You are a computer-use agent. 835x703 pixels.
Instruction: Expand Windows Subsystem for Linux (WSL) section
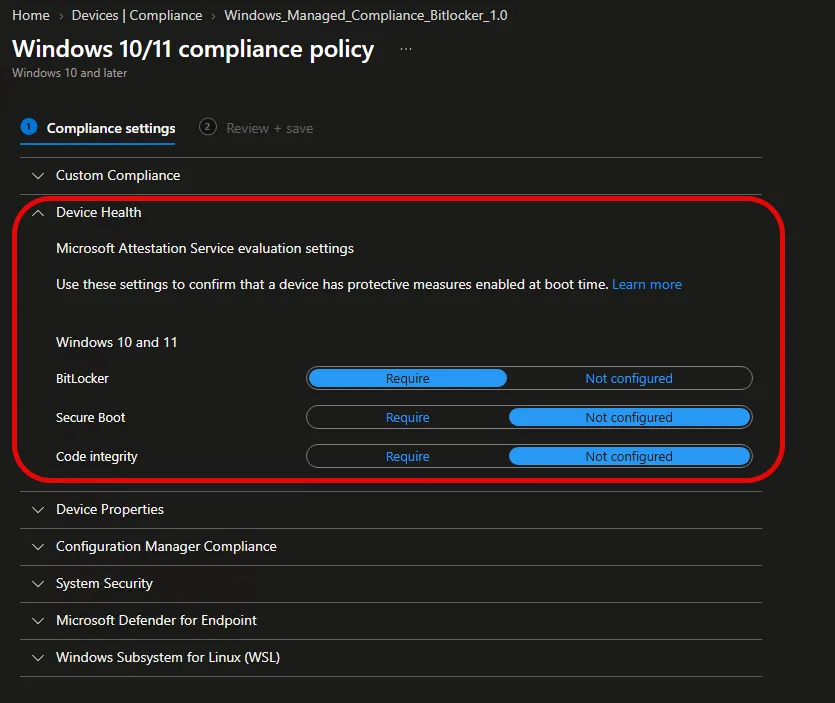(x=390, y=658)
